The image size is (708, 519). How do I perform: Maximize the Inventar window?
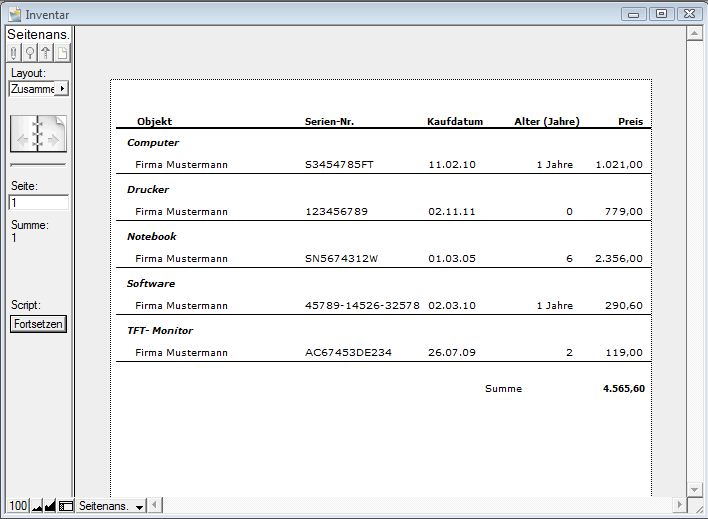point(661,14)
